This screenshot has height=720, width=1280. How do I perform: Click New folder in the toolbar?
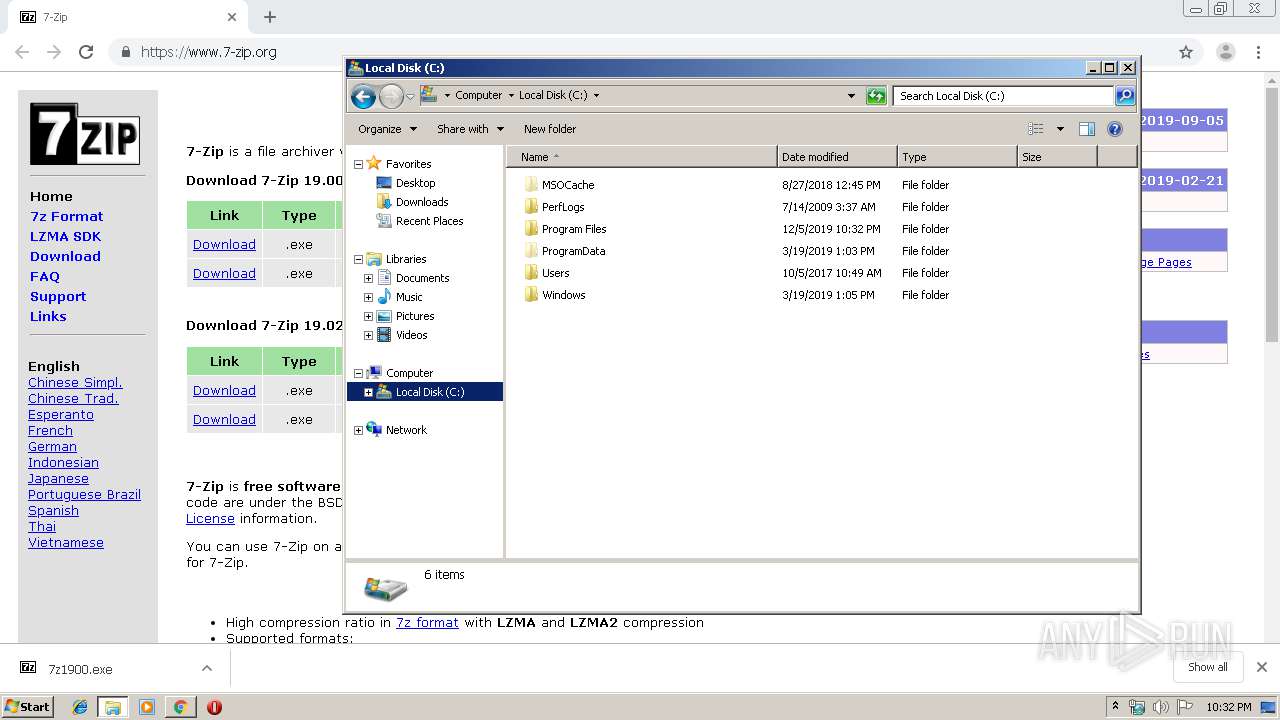click(550, 129)
